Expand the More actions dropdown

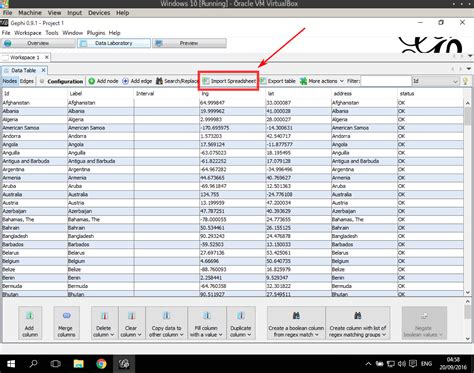pos(322,81)
